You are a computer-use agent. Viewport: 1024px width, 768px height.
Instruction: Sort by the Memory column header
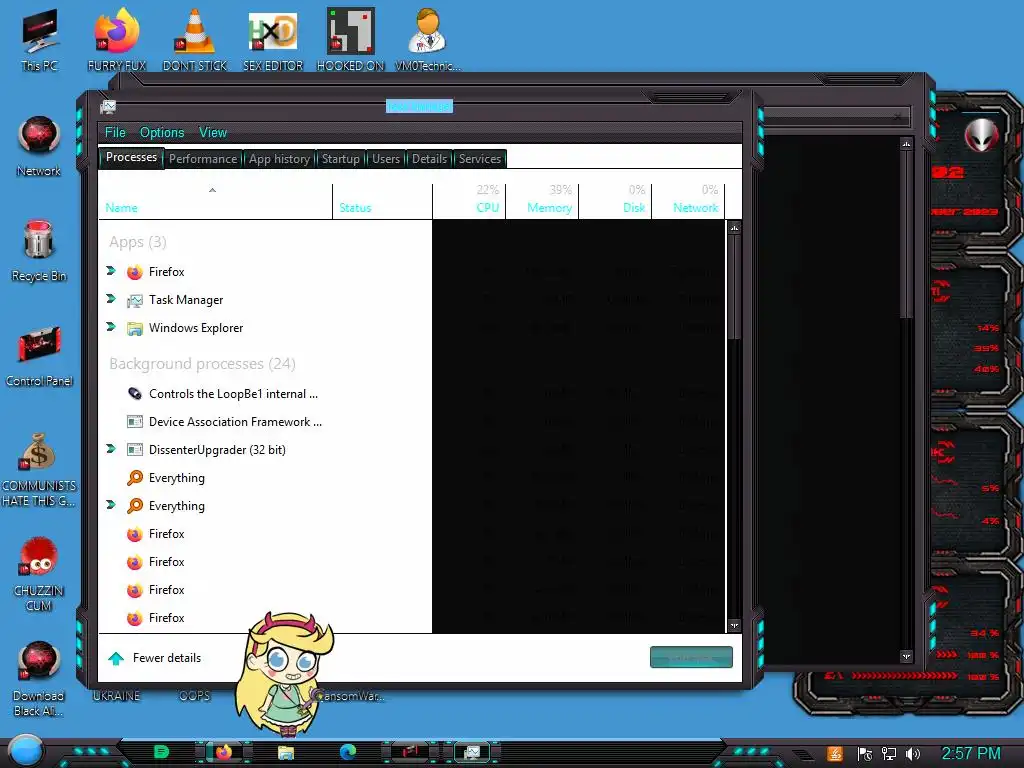click(x=542, y=201)
